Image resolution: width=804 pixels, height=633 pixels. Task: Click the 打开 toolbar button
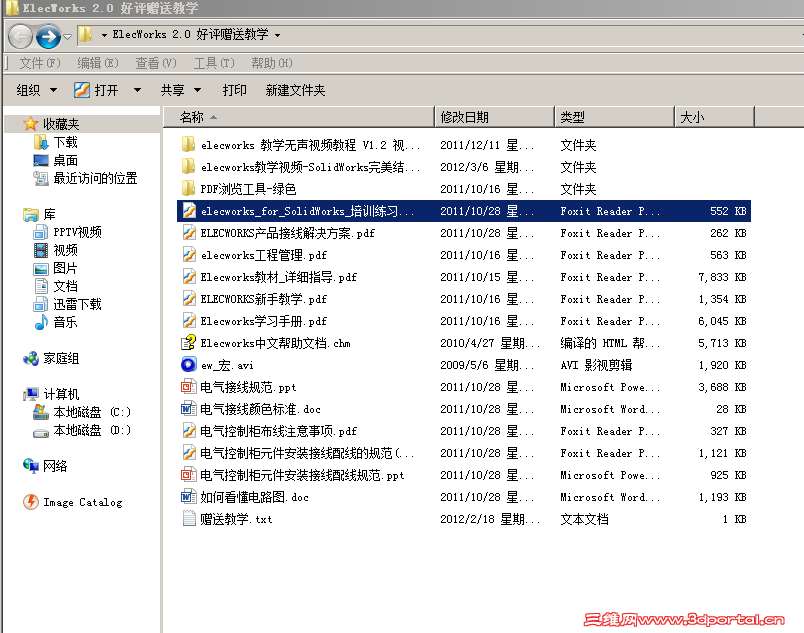(96, 90)
